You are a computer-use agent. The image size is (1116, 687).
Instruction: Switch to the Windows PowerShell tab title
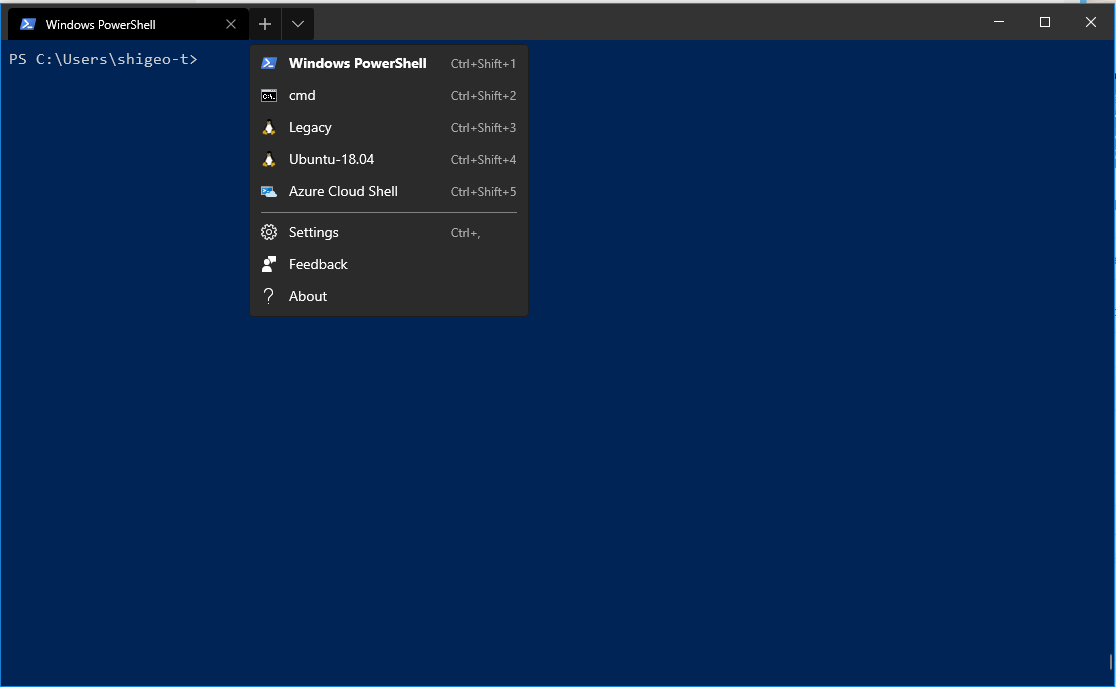coord(100,24)
